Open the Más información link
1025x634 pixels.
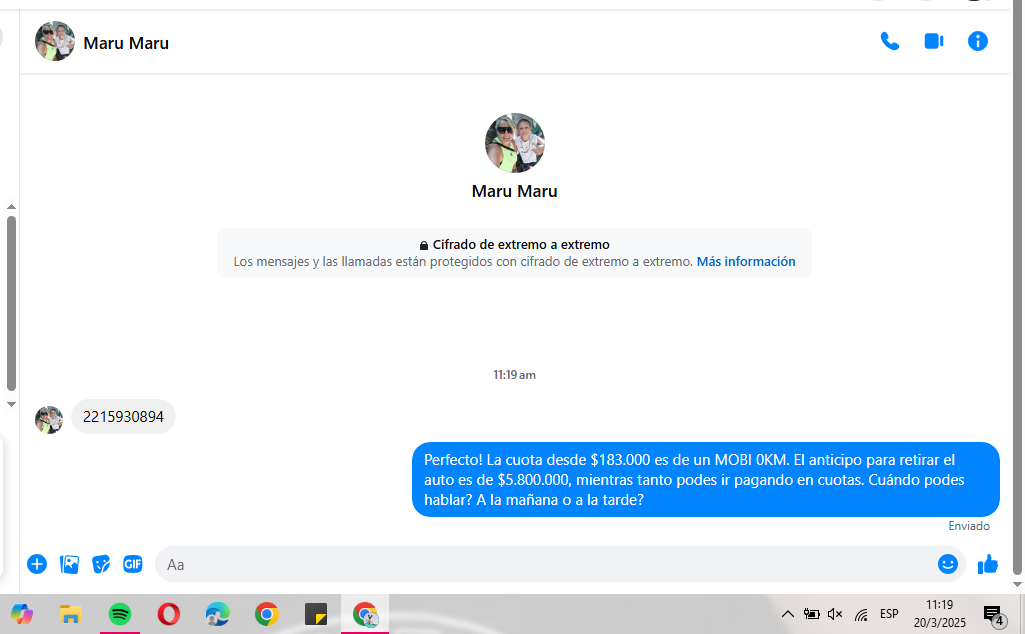pos(746,262)
